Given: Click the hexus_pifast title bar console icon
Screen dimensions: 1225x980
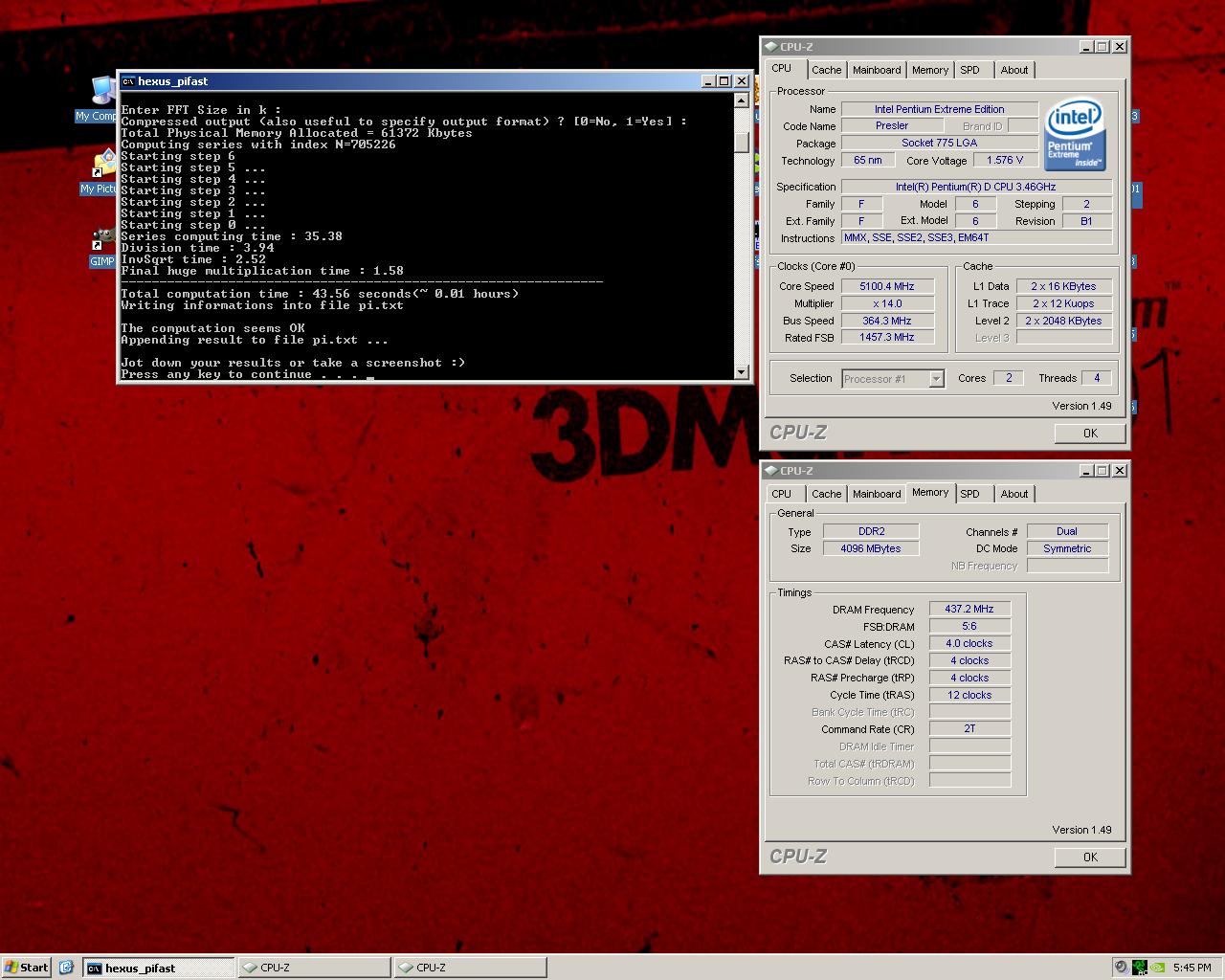Looking at the screenshot, I should (x=128, y=81).
